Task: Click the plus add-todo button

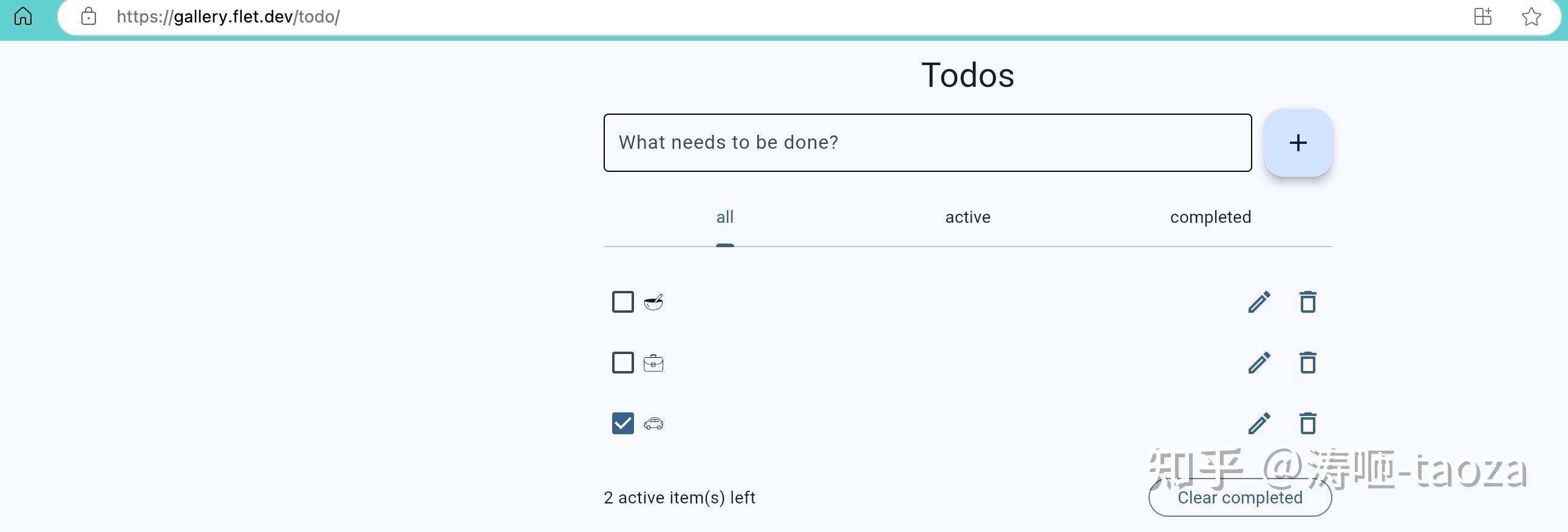Action: [1298, 143]
